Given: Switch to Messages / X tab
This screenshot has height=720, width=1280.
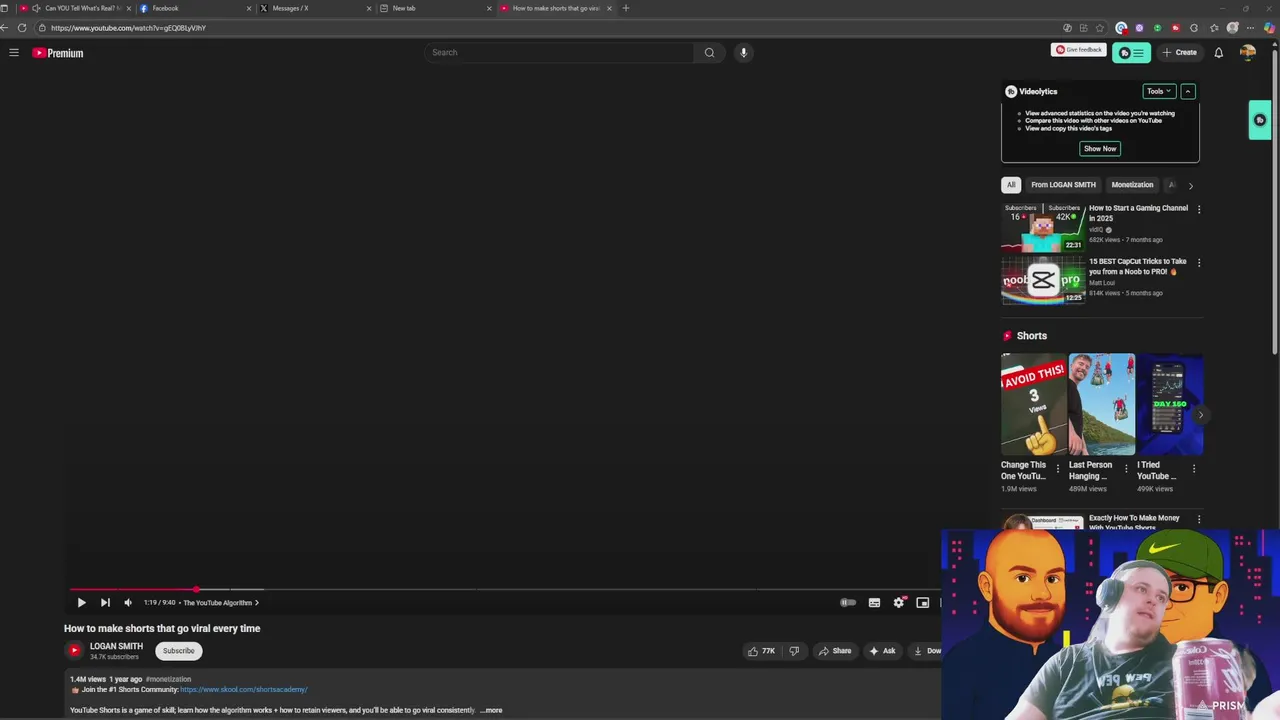Looking at the screenshot, I should [316, 8].
